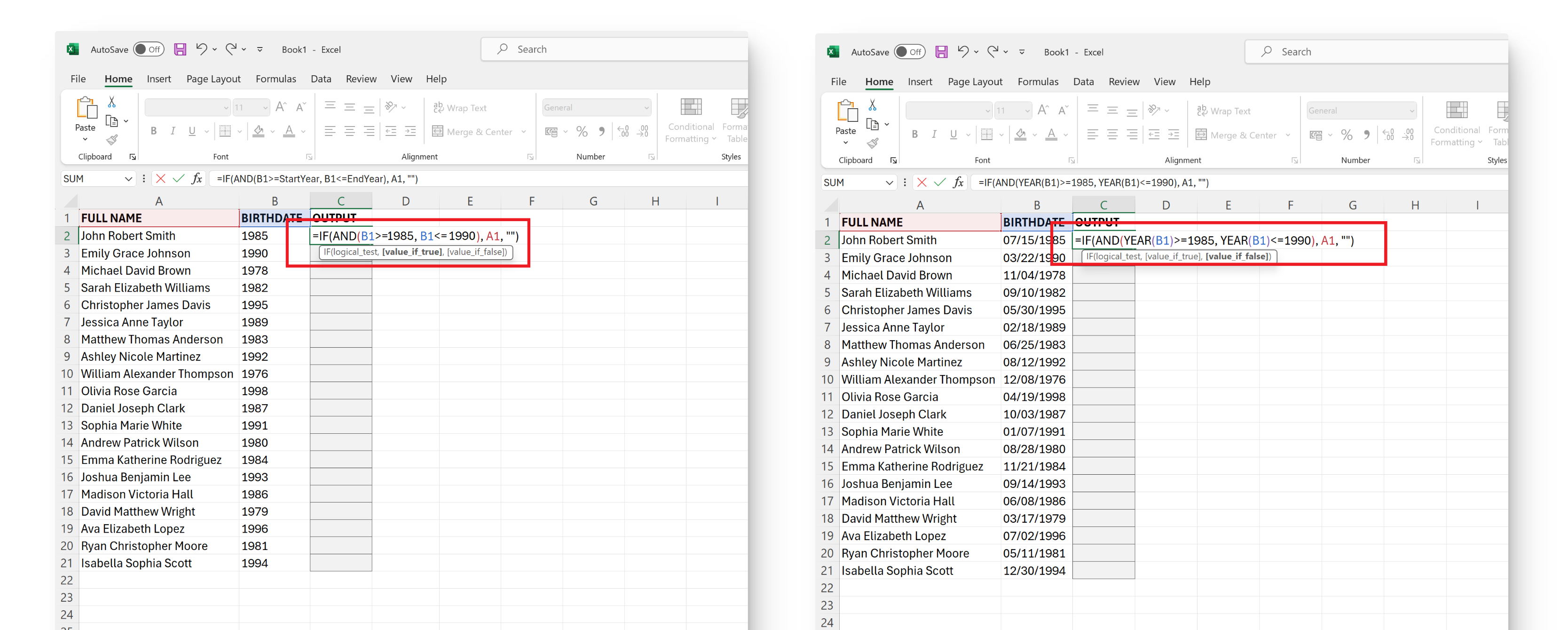
Task: Toggle AutoSave on in the left workbook
Action: click(149, 49)
